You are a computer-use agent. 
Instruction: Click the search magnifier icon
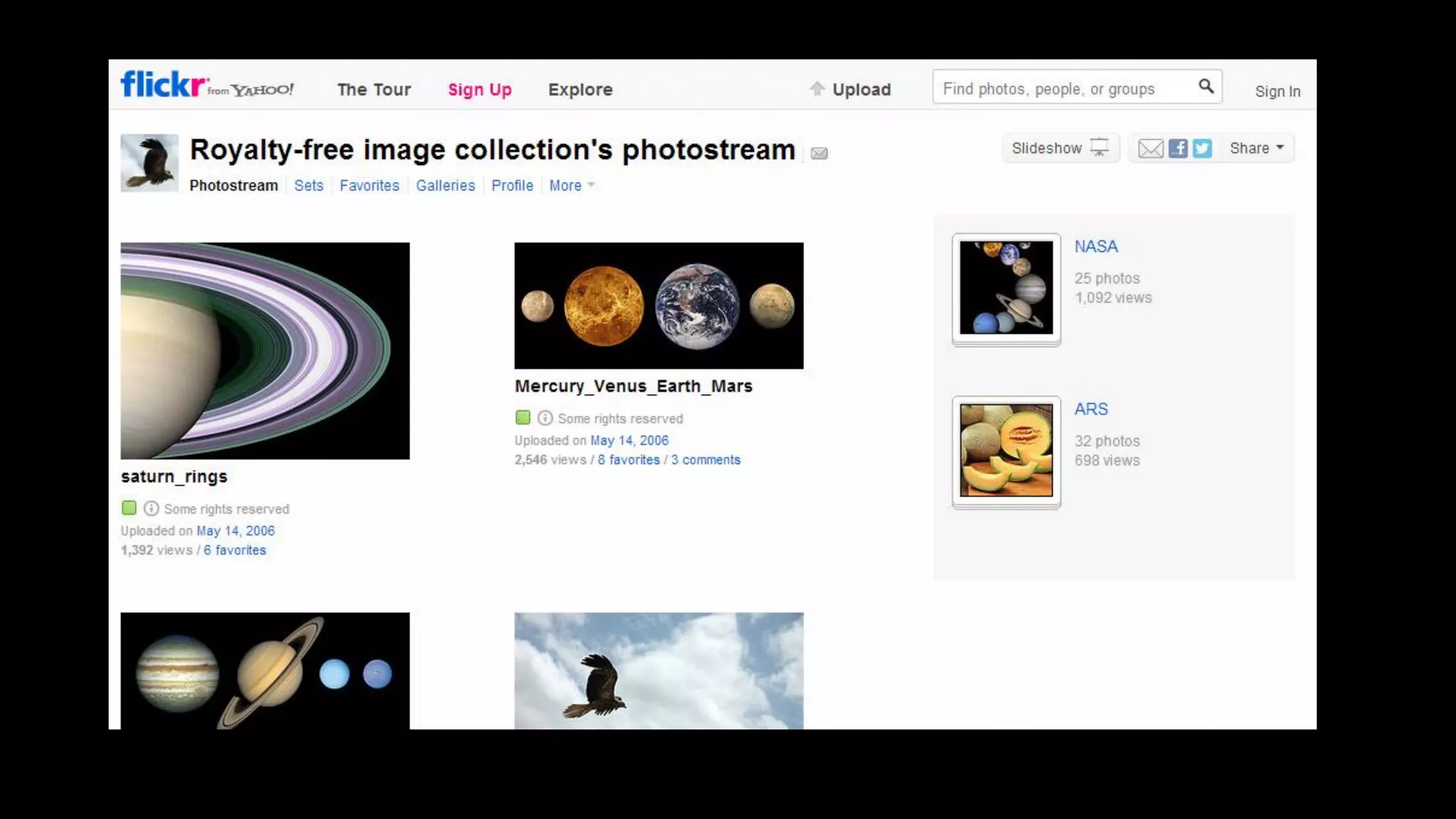[1206, 87]
